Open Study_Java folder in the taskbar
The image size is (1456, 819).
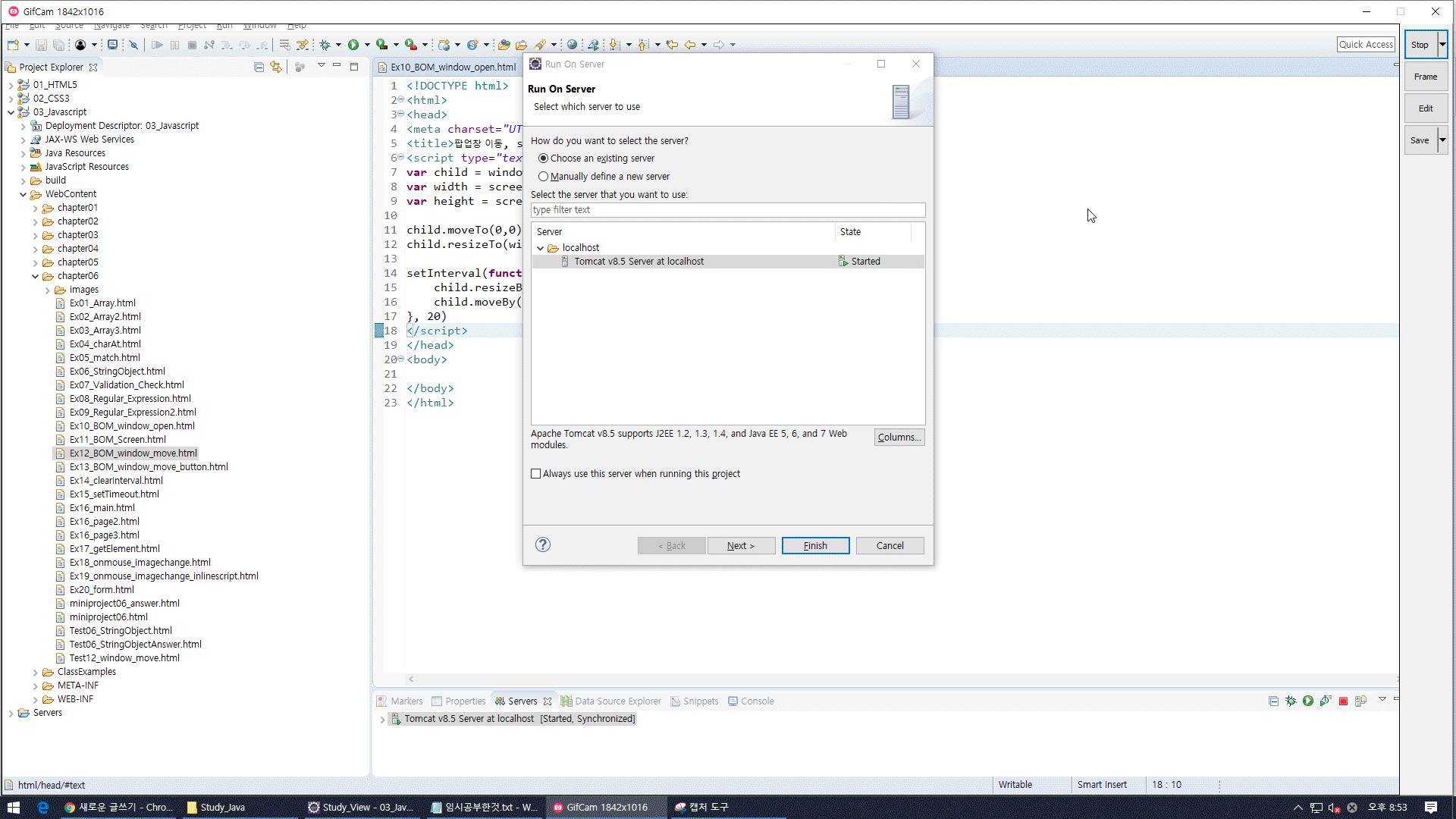(x=216, y=808)
